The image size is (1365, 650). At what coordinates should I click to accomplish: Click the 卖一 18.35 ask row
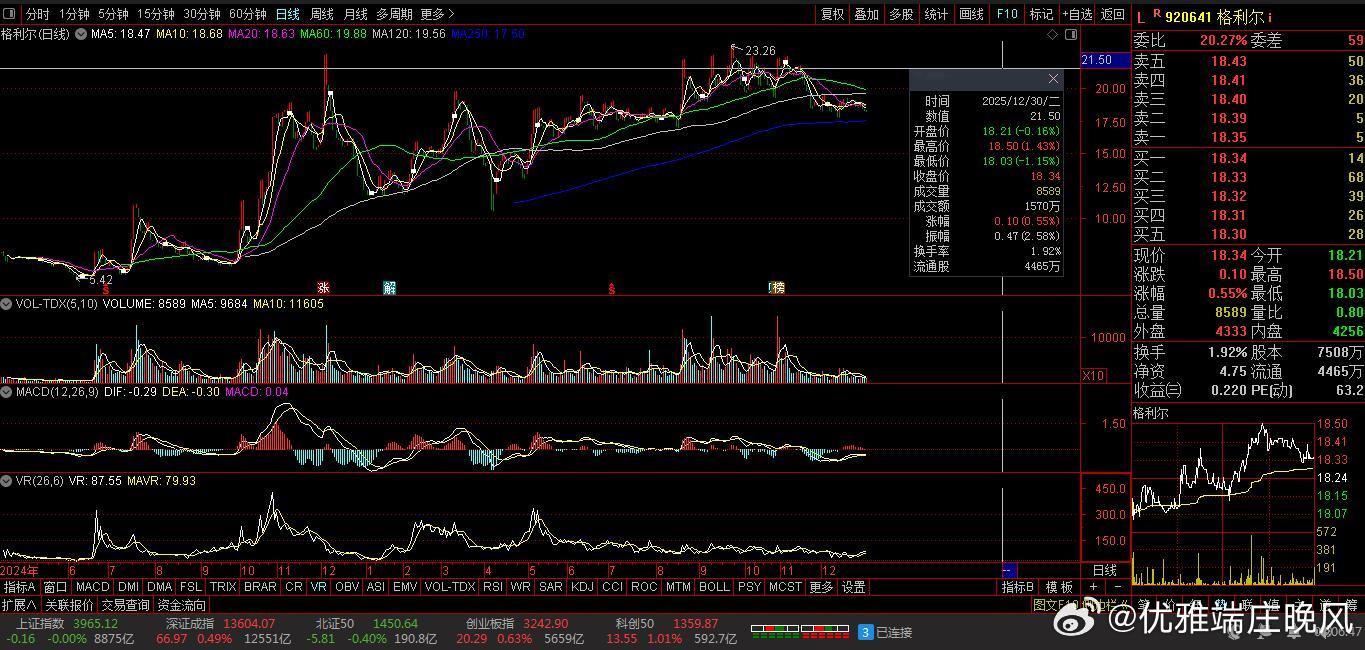(1248, 137)
